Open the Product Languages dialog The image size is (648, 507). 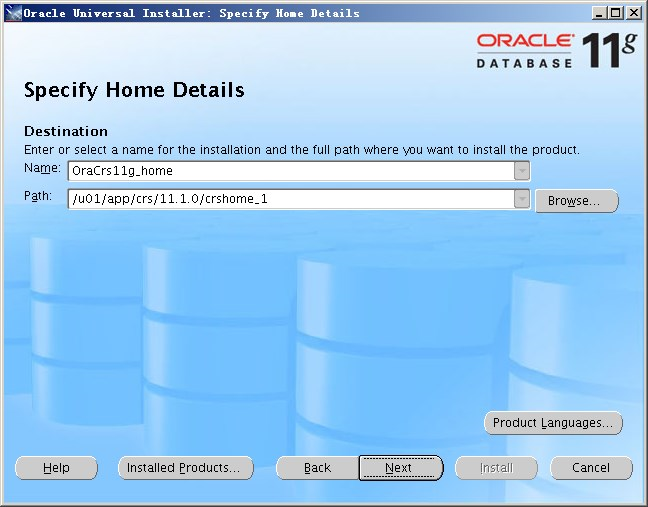click(x=553, y=423)
